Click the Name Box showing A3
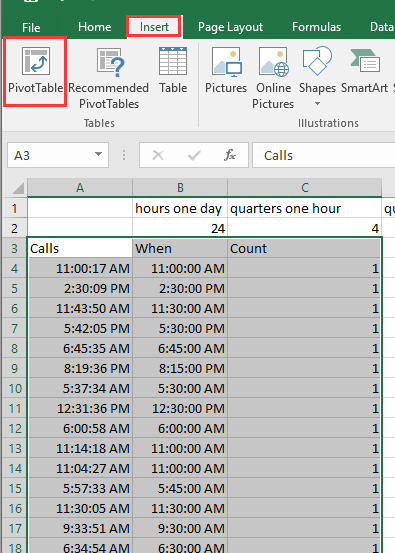Viewport: 395px width, 553px height. [58, 155]
